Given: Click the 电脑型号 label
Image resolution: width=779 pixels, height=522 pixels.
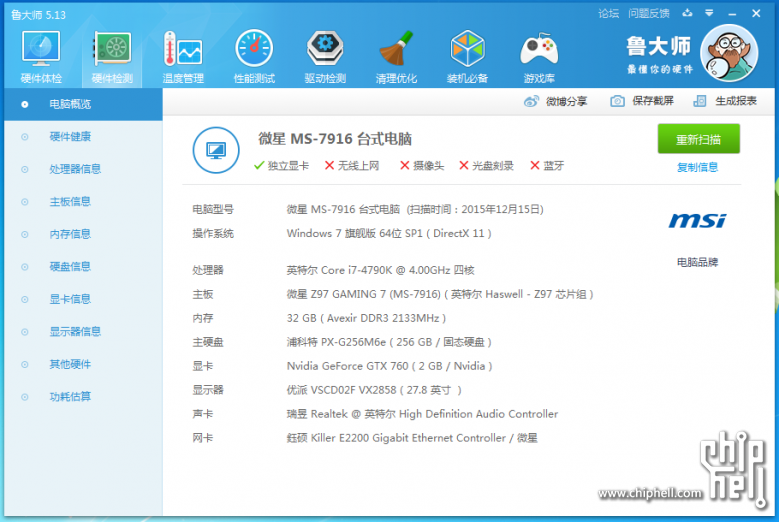Looking at the screenshot, I should click(x=213, y=209).
